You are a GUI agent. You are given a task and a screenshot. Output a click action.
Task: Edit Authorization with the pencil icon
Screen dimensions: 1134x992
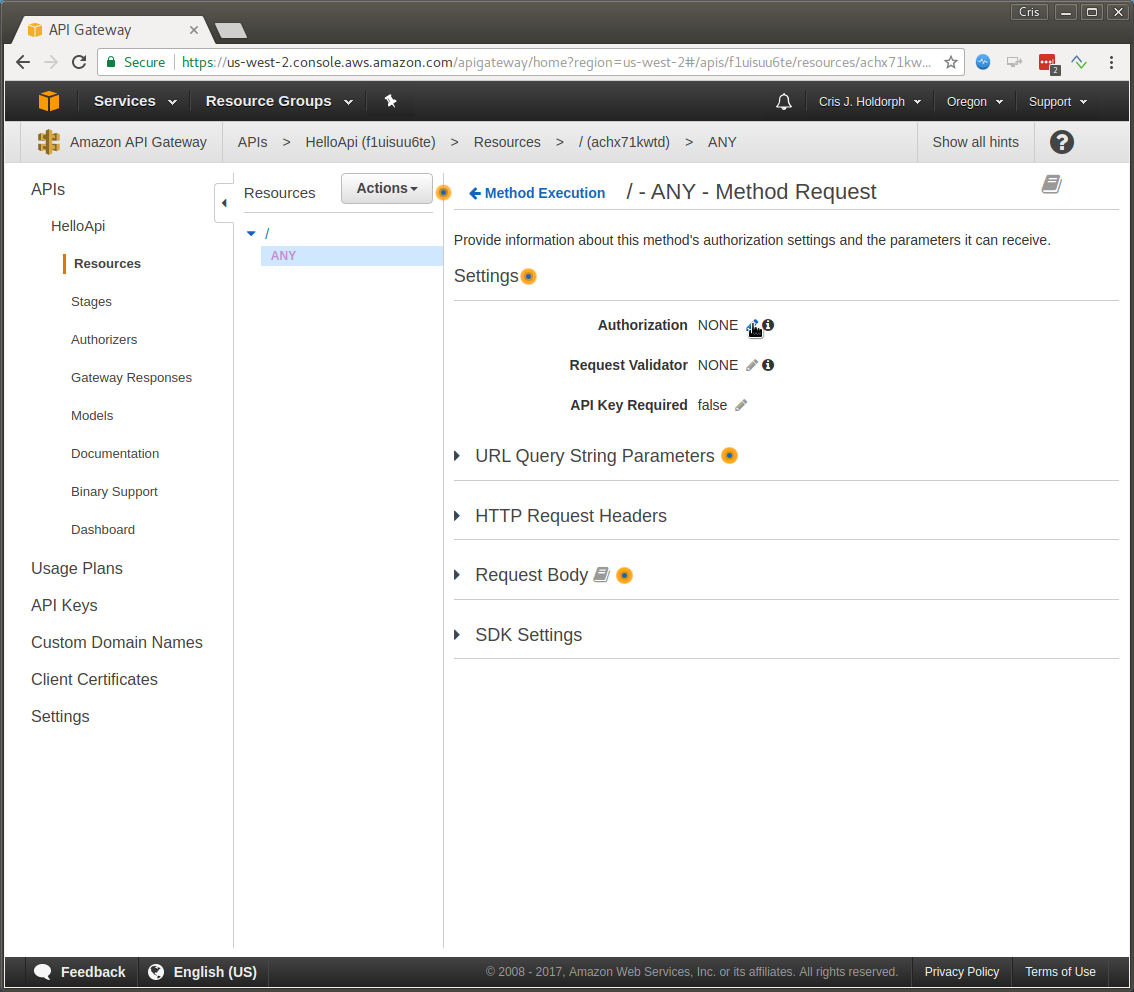(752, 325)
